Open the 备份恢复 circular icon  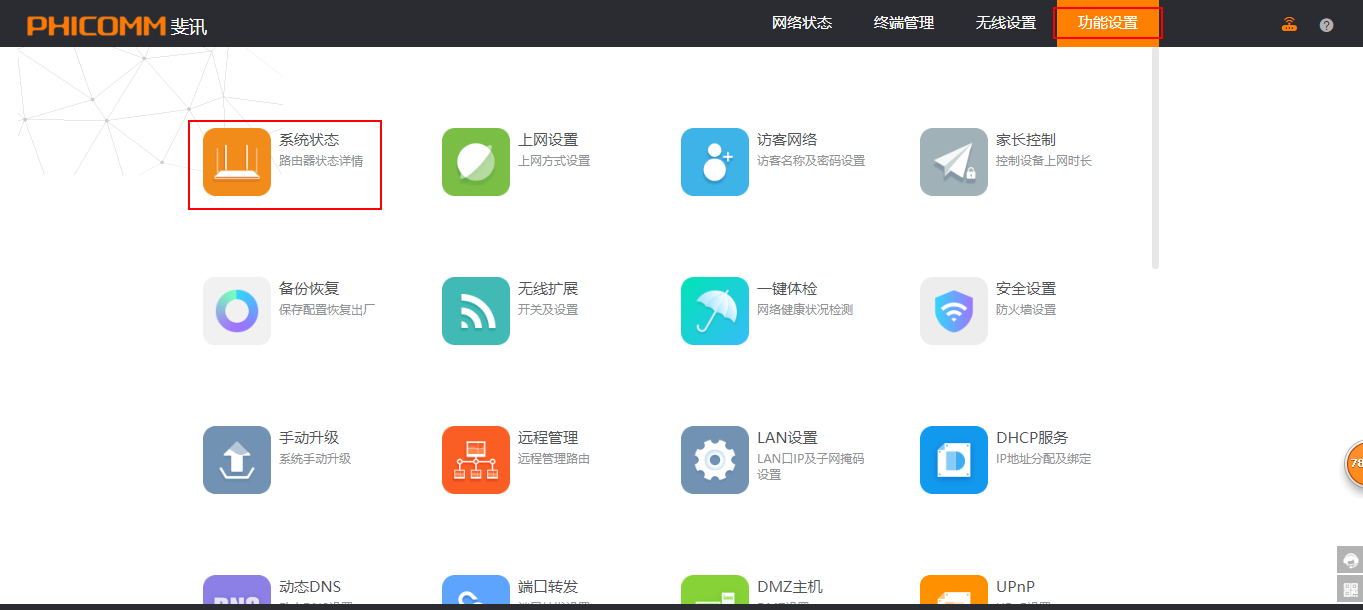237,311
